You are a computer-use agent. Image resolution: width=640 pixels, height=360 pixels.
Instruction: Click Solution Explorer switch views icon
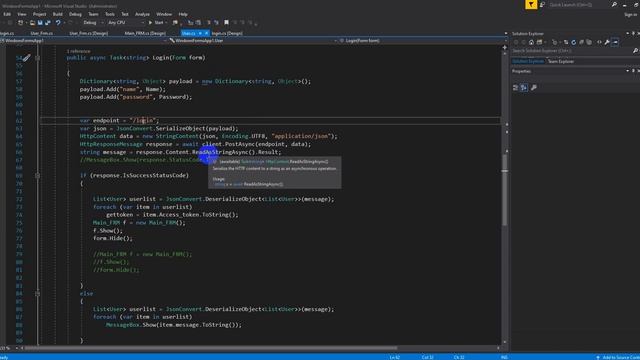click(540, 42)
